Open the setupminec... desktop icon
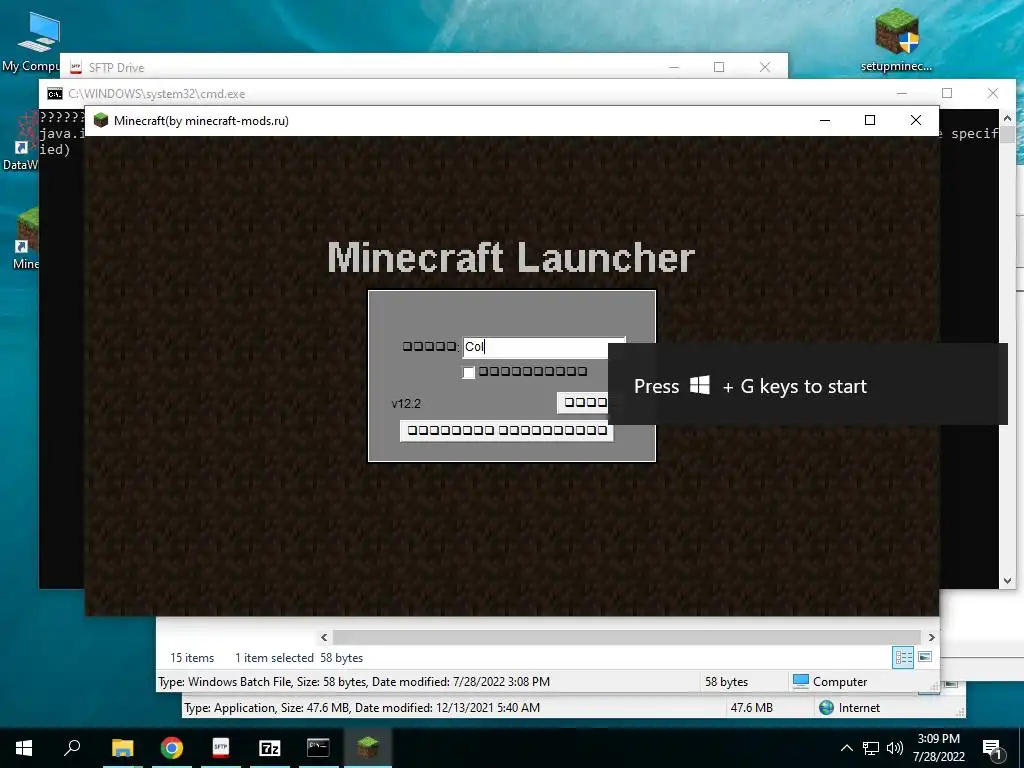1024x768 pixels. (896, 39)
